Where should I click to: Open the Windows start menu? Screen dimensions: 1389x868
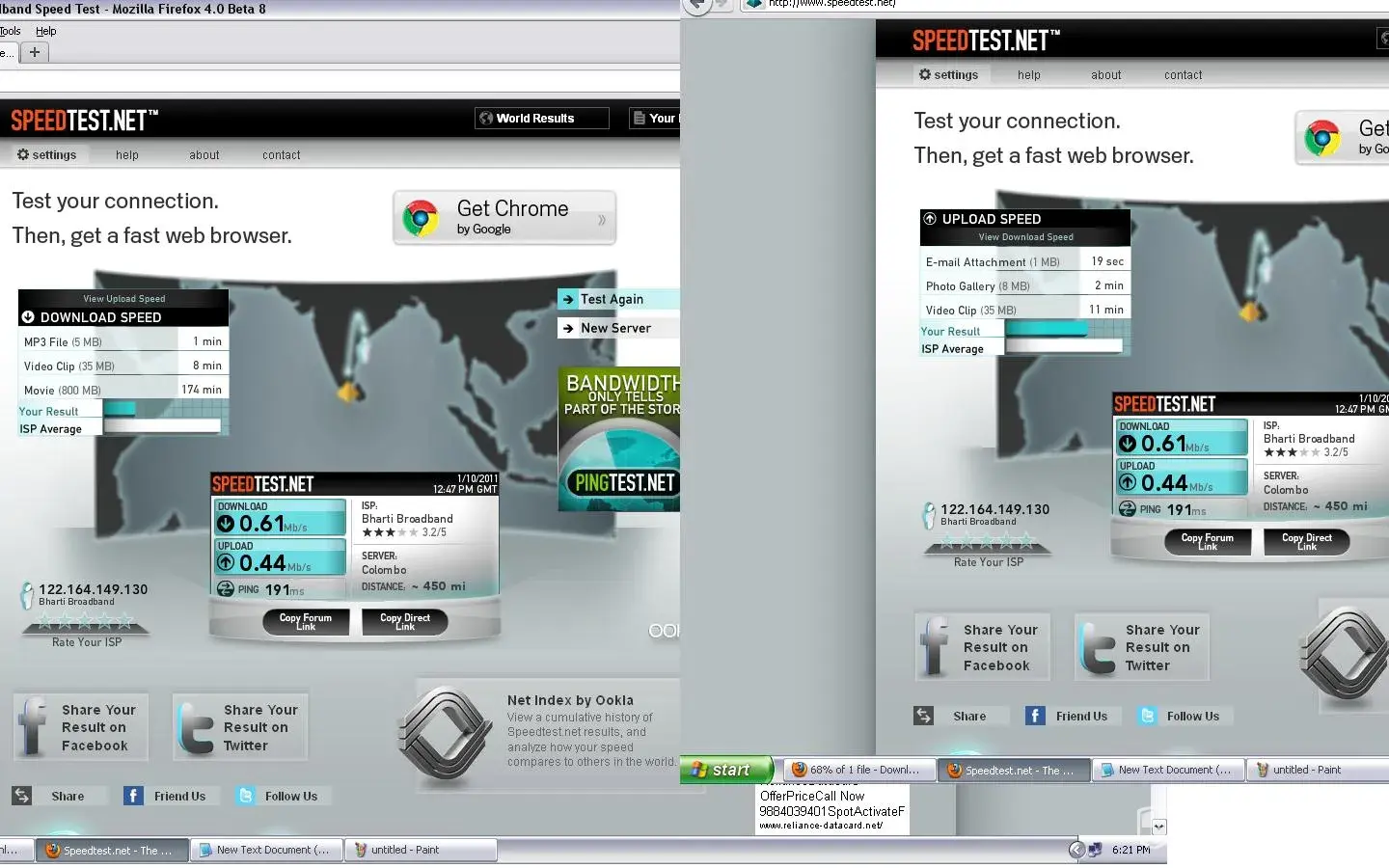point(726,770)
